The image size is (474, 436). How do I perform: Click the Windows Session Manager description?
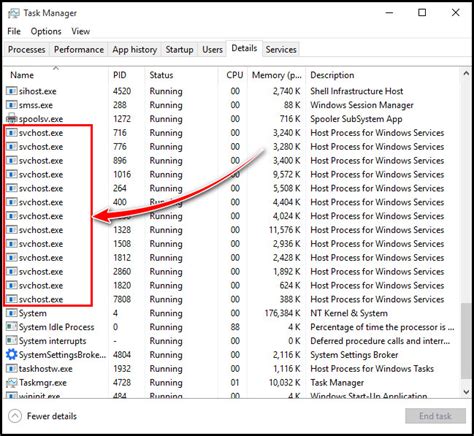click(x=362, y=105)
